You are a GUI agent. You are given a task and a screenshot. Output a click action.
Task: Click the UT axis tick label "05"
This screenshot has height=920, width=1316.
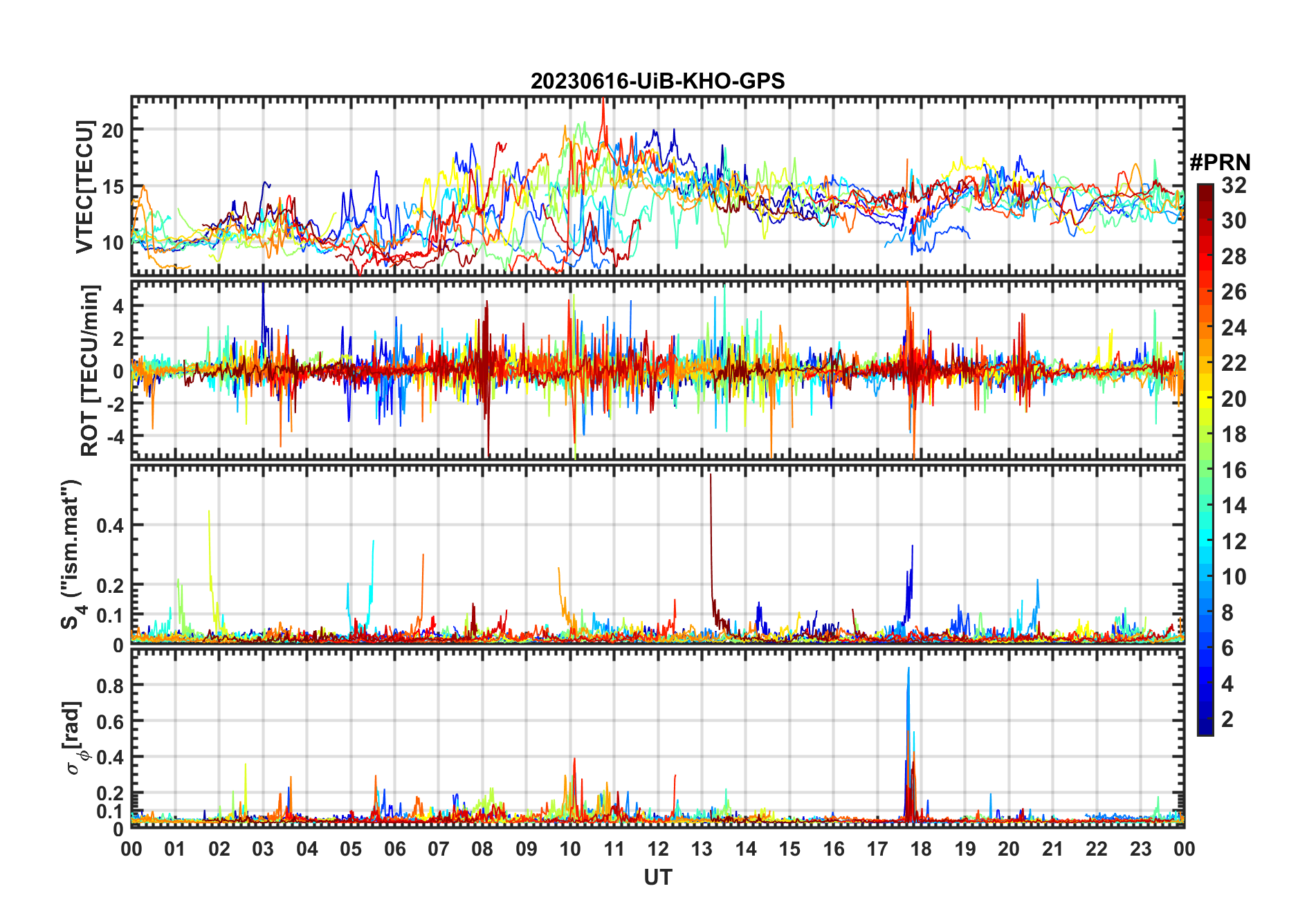(351, 849)
